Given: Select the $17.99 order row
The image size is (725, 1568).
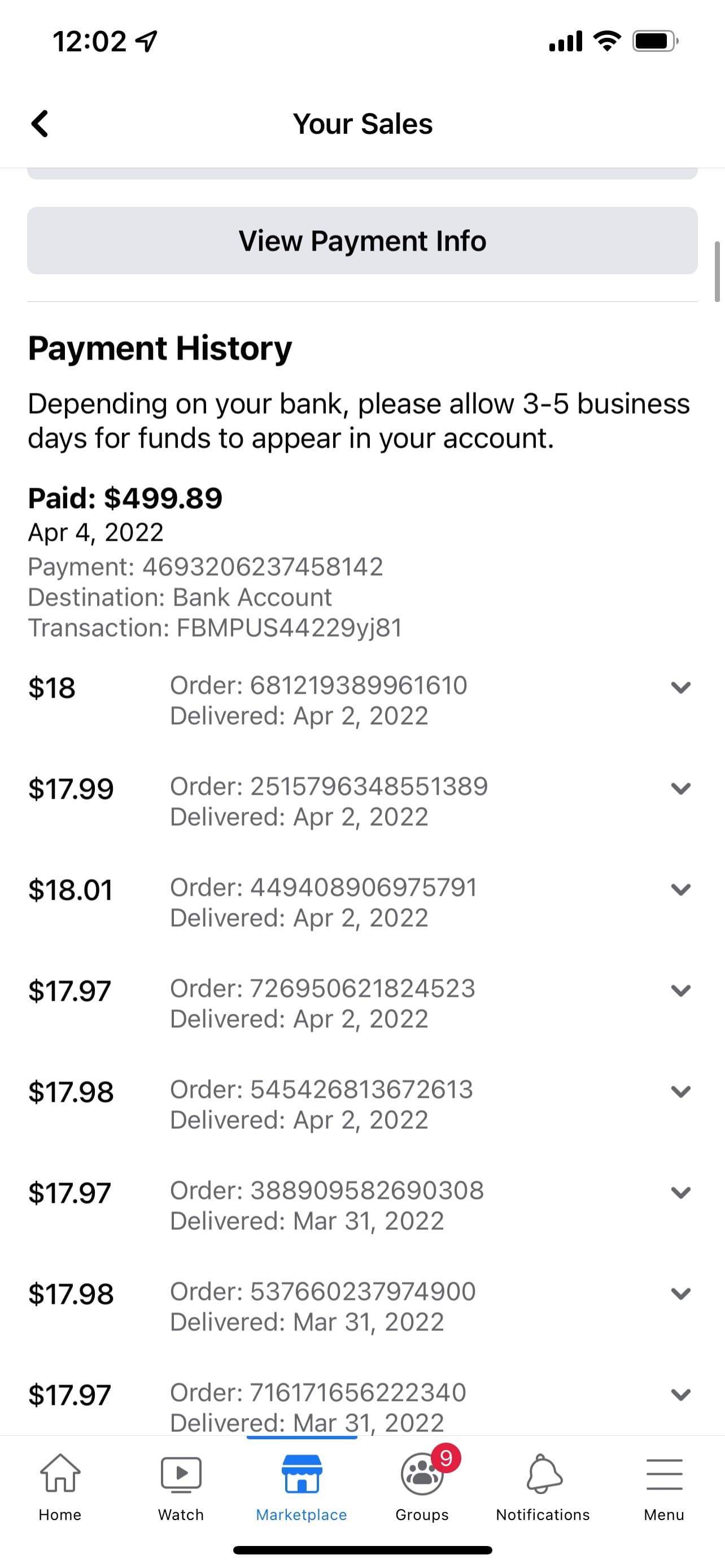Looking at the screenshot, I should tap(329, 801).
